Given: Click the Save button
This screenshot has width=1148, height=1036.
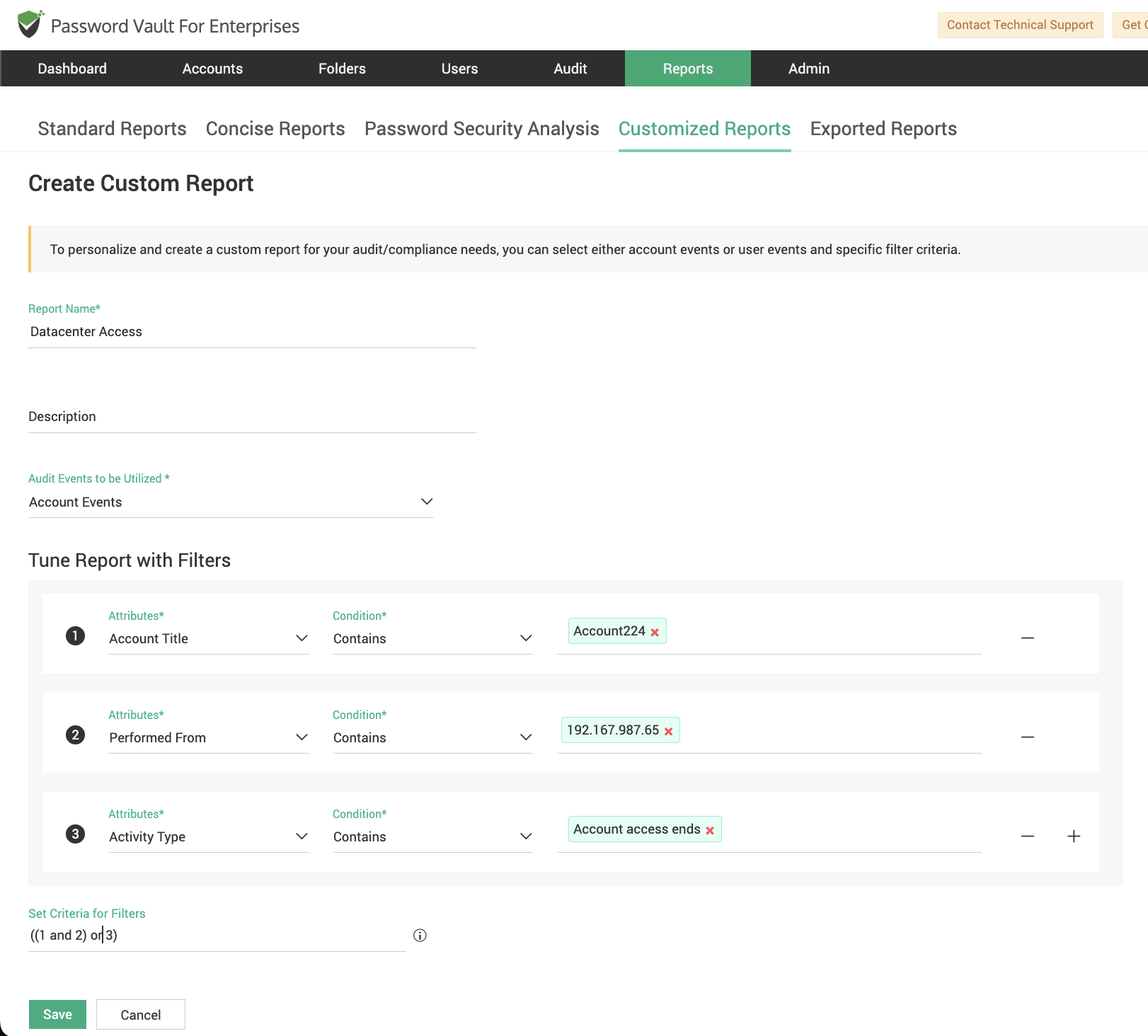Looking at the screenshot, I should pos(57,1014).
